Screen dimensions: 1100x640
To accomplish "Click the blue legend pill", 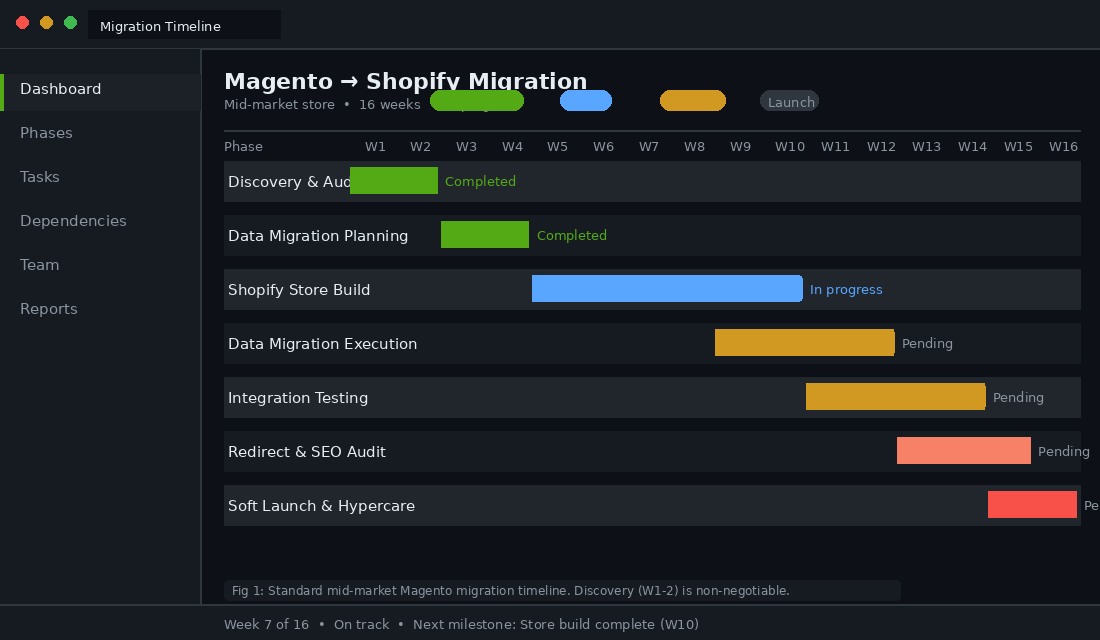I will pyautogui.click(x=586, y=101).
